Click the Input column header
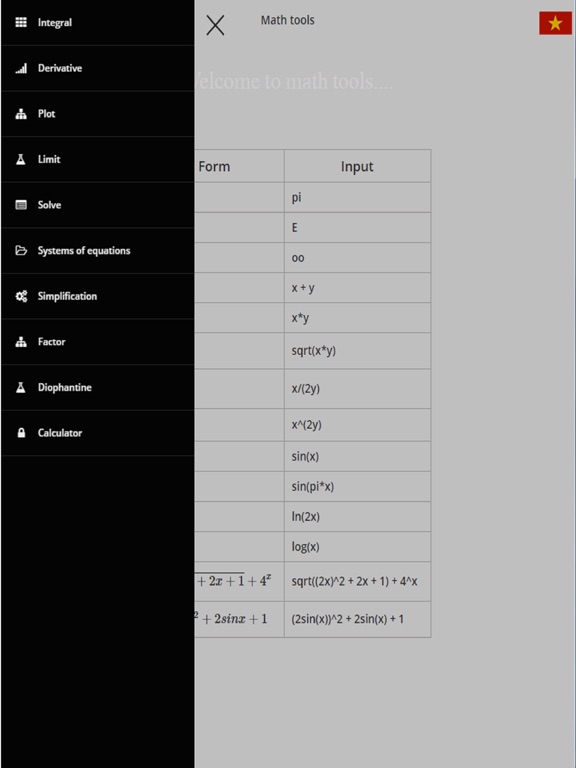This screenshot has height=768, width=576. click(x=357, y=167)
